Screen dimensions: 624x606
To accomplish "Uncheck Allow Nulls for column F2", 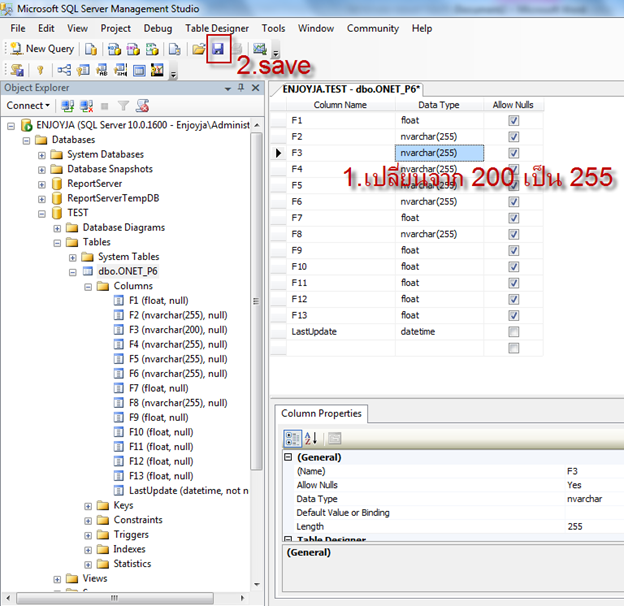I will click(x=514, y=137).
